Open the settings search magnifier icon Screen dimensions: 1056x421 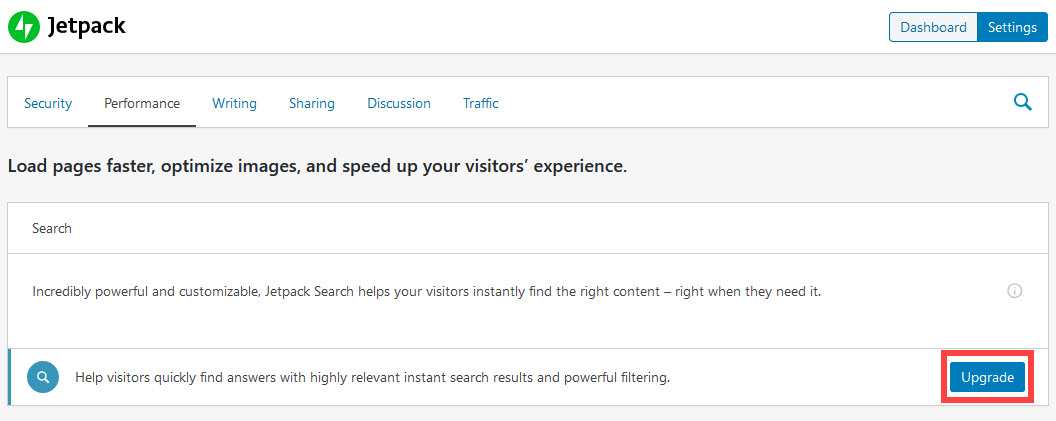[x=1022, y=102]
